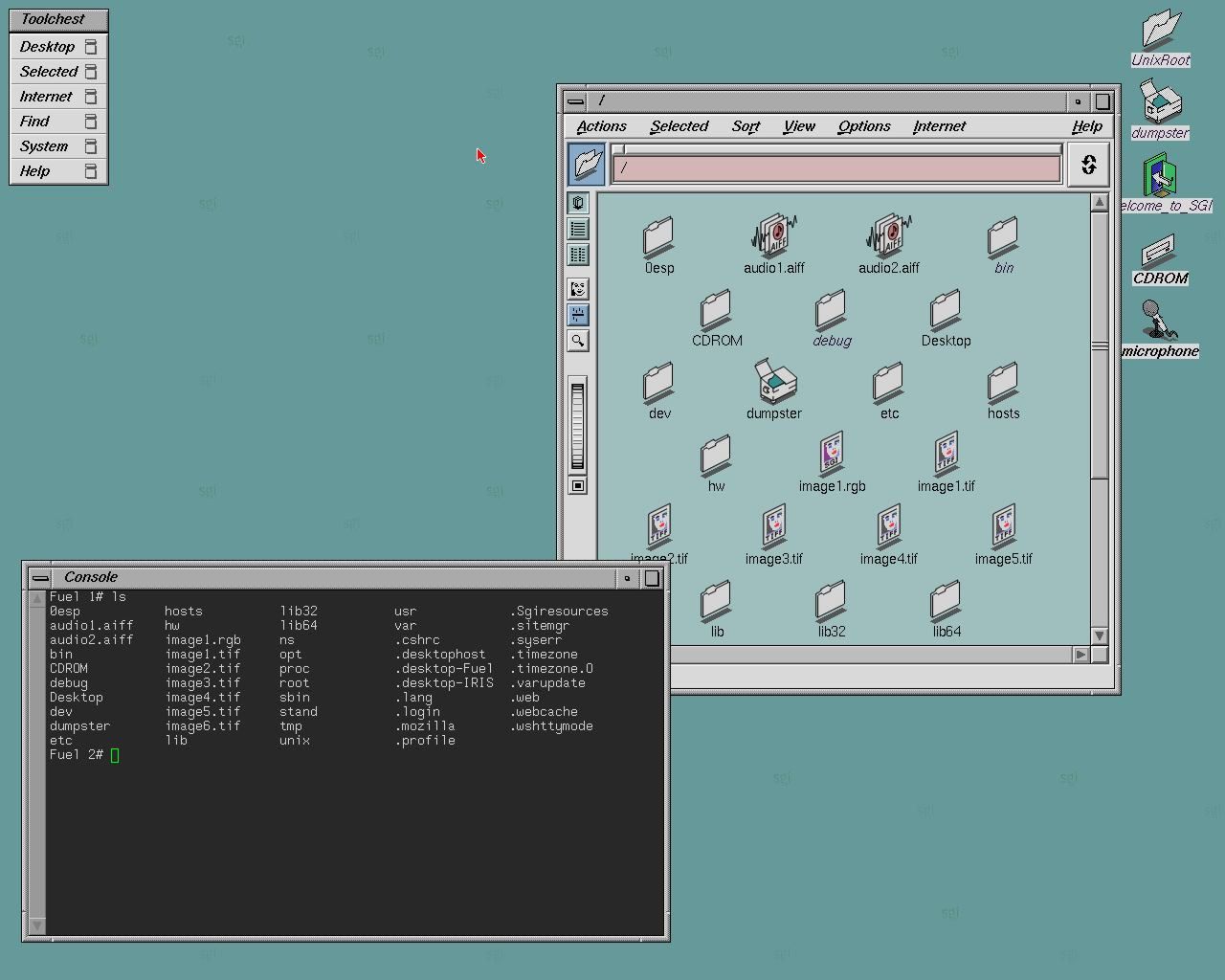Select the dev folder icon
Viewport: 1225px width, 980px height.
[x=659, y=390]
